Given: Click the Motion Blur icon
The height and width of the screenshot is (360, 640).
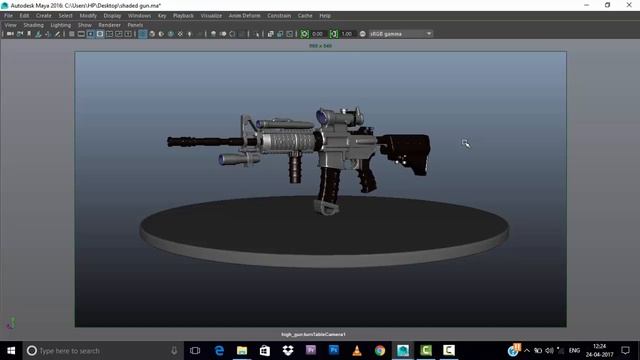Looking at the screenshot, I should [x=223, y=34].
